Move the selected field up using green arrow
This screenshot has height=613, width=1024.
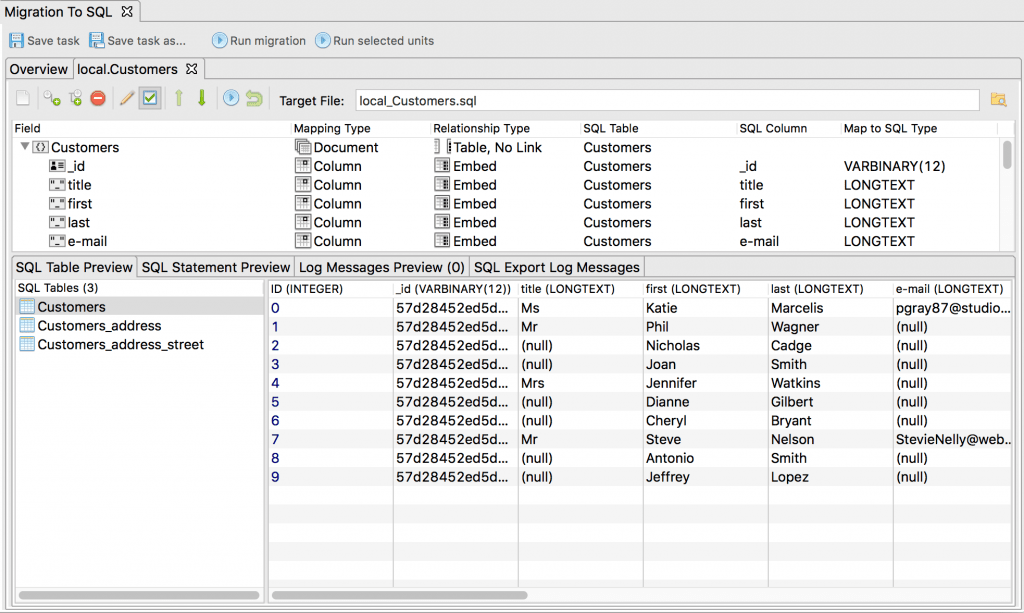tap(179, 98)
